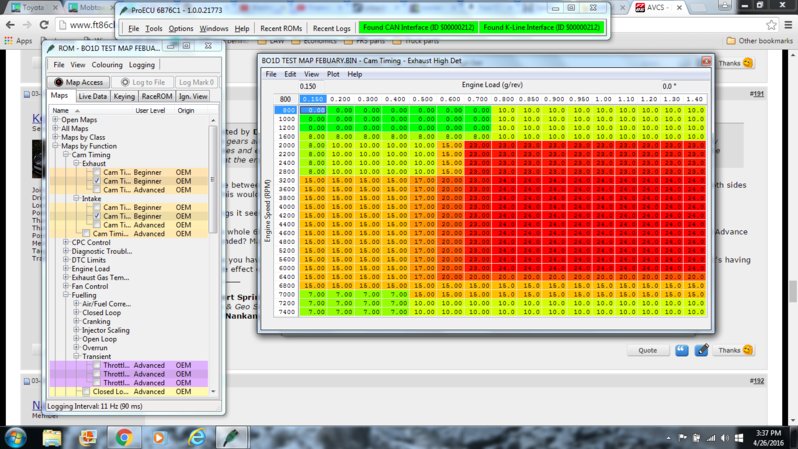
Task: Tick the Advanced Cam Ti... checkbox under Exhaust
Action: click(97, 190)
